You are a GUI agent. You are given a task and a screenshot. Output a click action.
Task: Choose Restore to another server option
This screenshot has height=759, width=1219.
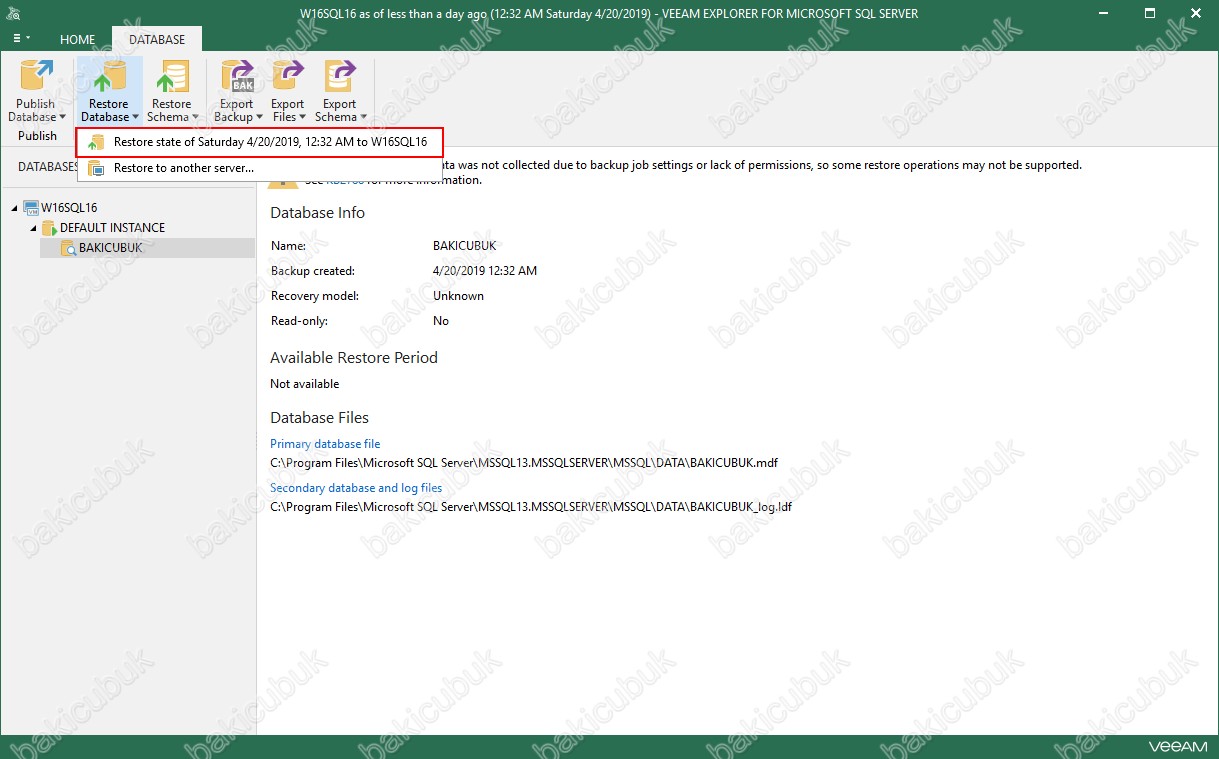click(259, 168)
